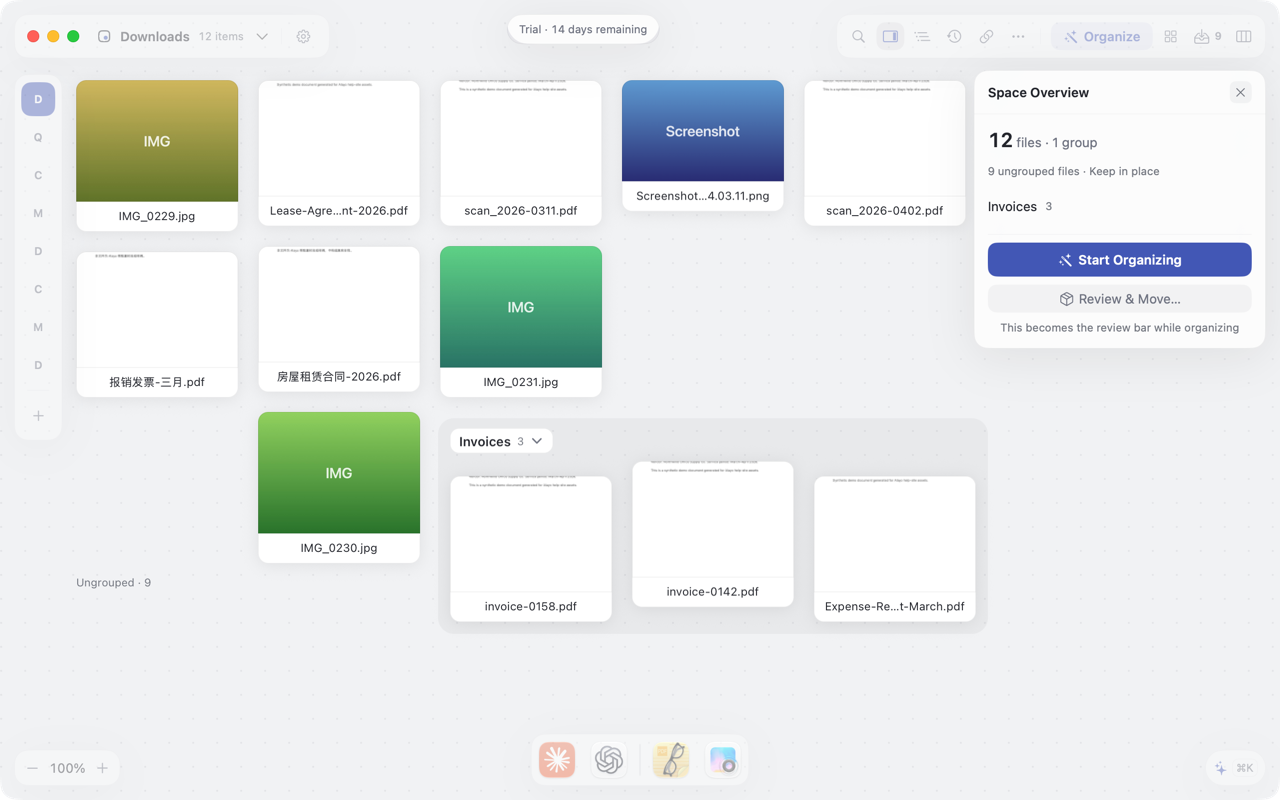
Task: Add a new space with the sidebar plus
Action: click(x=38, y=415)
